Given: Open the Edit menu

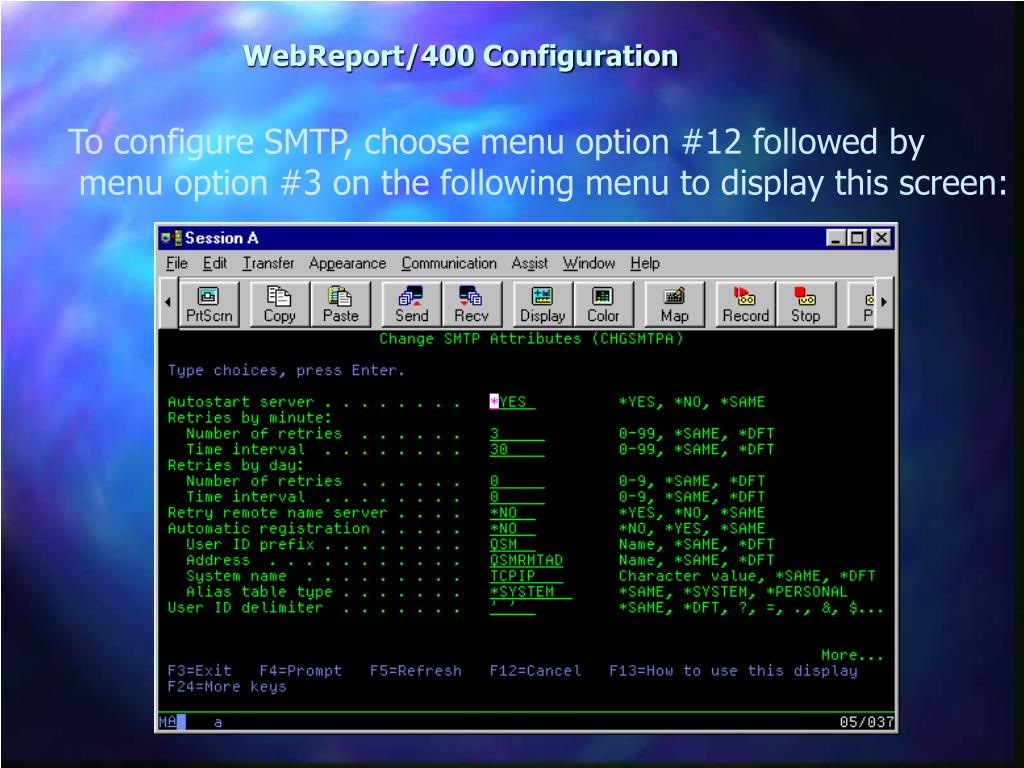Looking at the screenshot, I should point(215,263).
